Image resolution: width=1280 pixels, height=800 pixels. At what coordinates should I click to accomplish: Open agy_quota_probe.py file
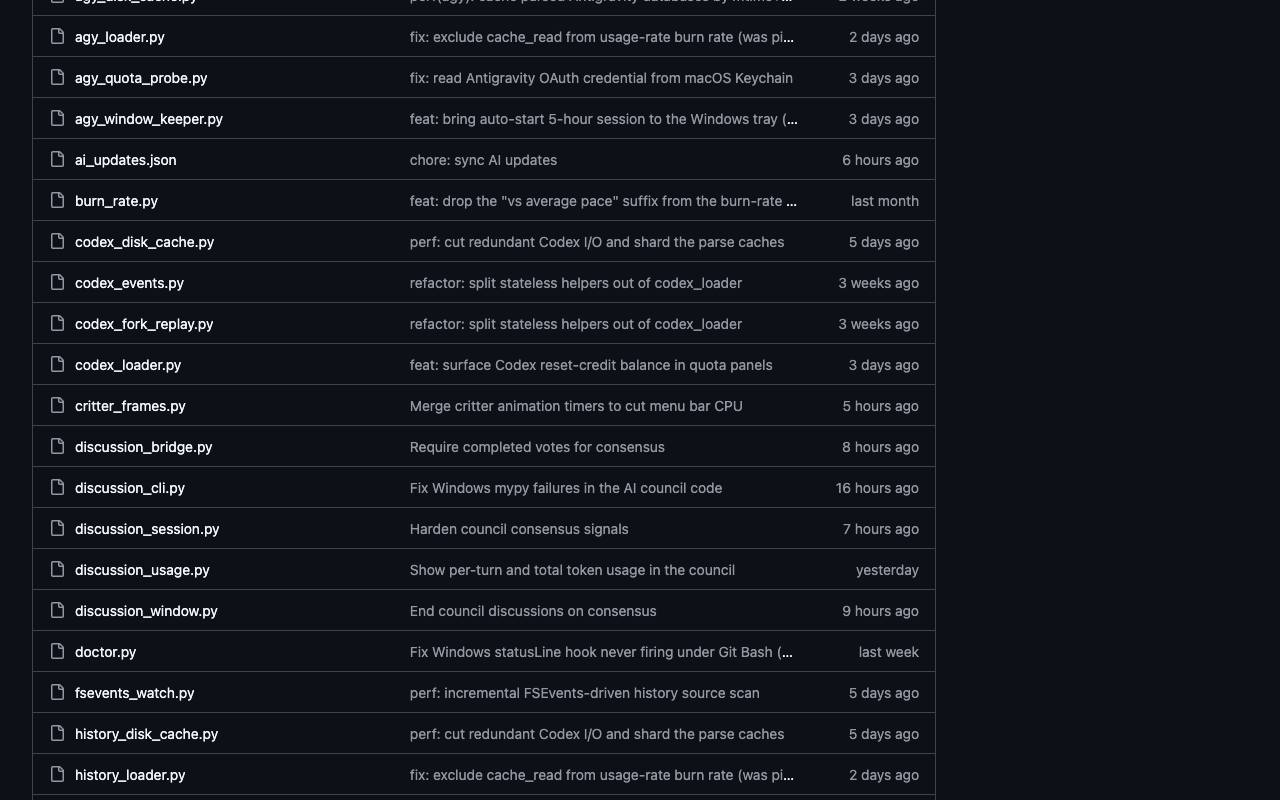click(141, 78)
